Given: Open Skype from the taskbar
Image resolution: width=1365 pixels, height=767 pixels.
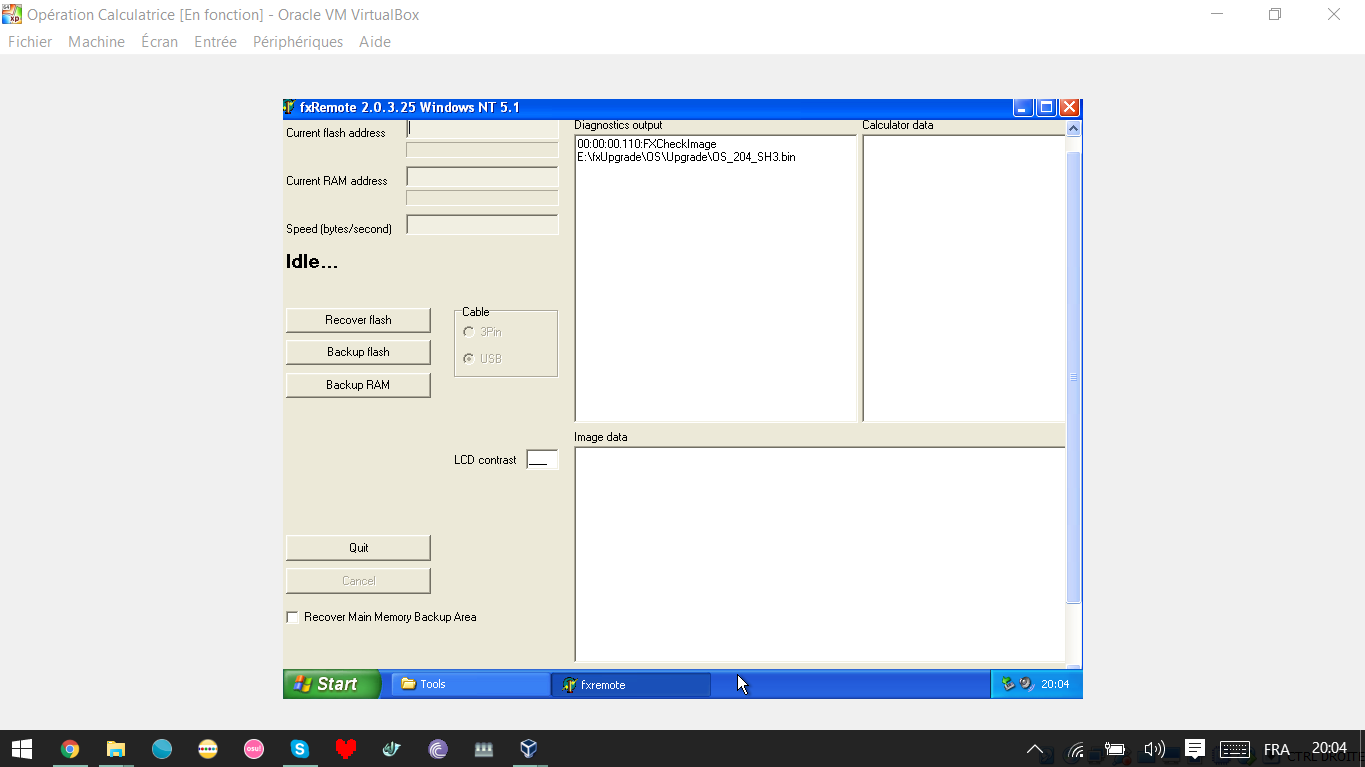Looking at the screenshot, I should (x=300, y=748).
